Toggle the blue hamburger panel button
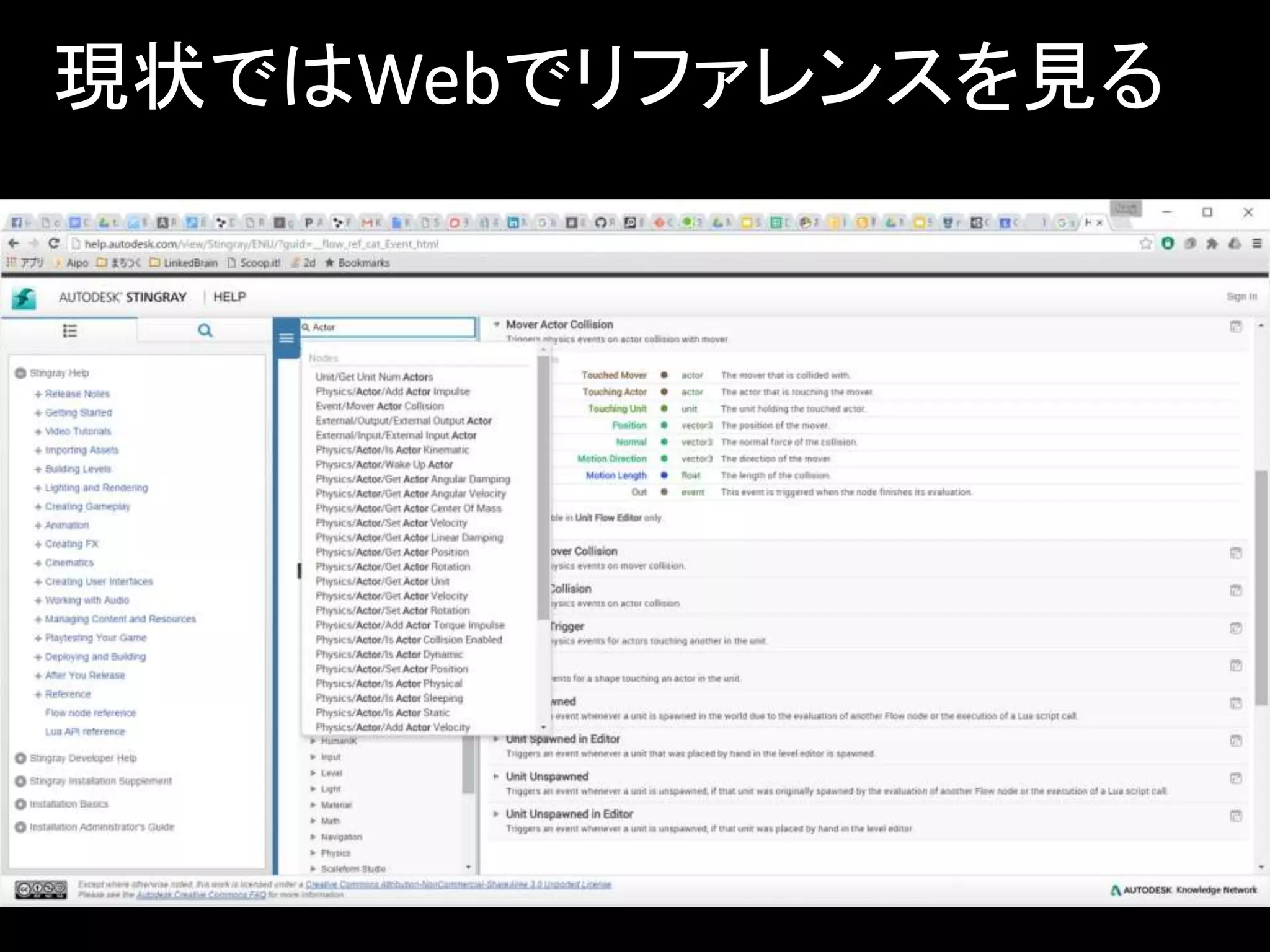This screenshot has height=952, width=1270. tap(286, 338)
